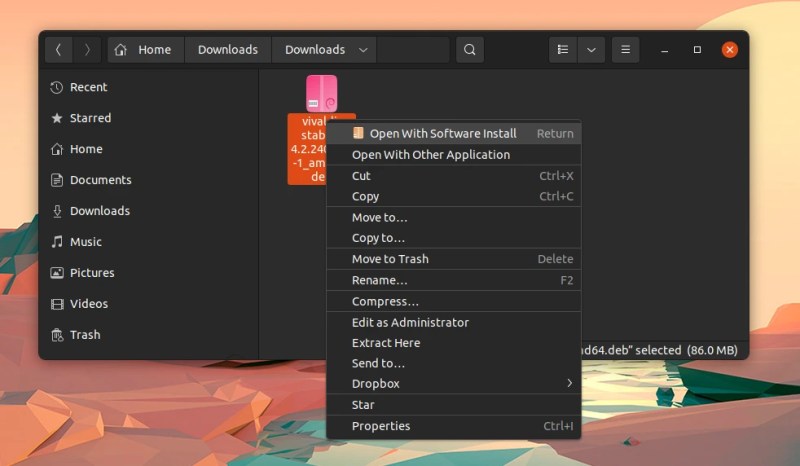Open the Starred sidebar location
Image resolution: width=800 pixels, height=466 pixels.
90,118
